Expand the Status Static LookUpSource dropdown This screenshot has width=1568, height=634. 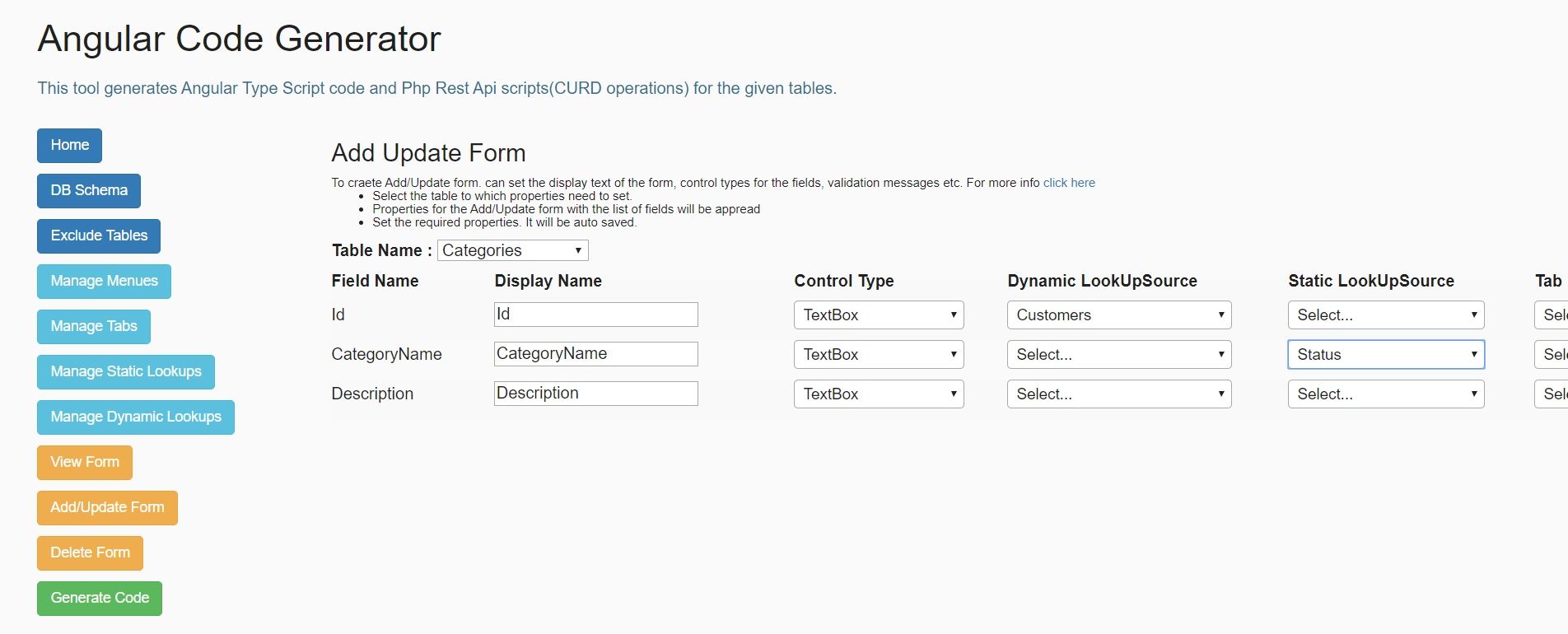[x=1386, y=355]
